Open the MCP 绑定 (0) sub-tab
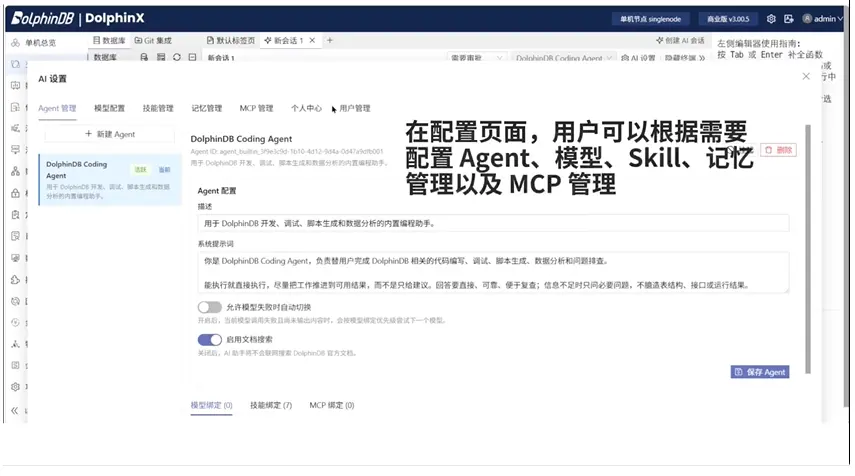The width and height of the screenshot is (855, 476). pos(332,405)
